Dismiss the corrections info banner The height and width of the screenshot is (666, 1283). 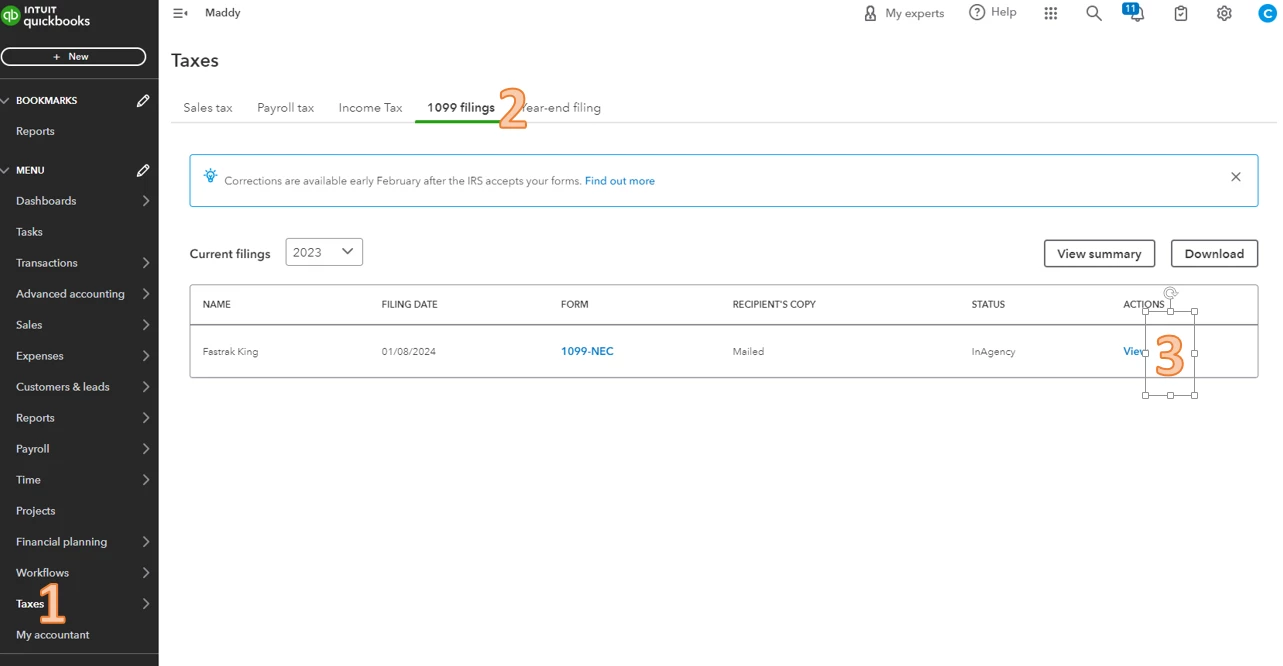click(1236, 177)
